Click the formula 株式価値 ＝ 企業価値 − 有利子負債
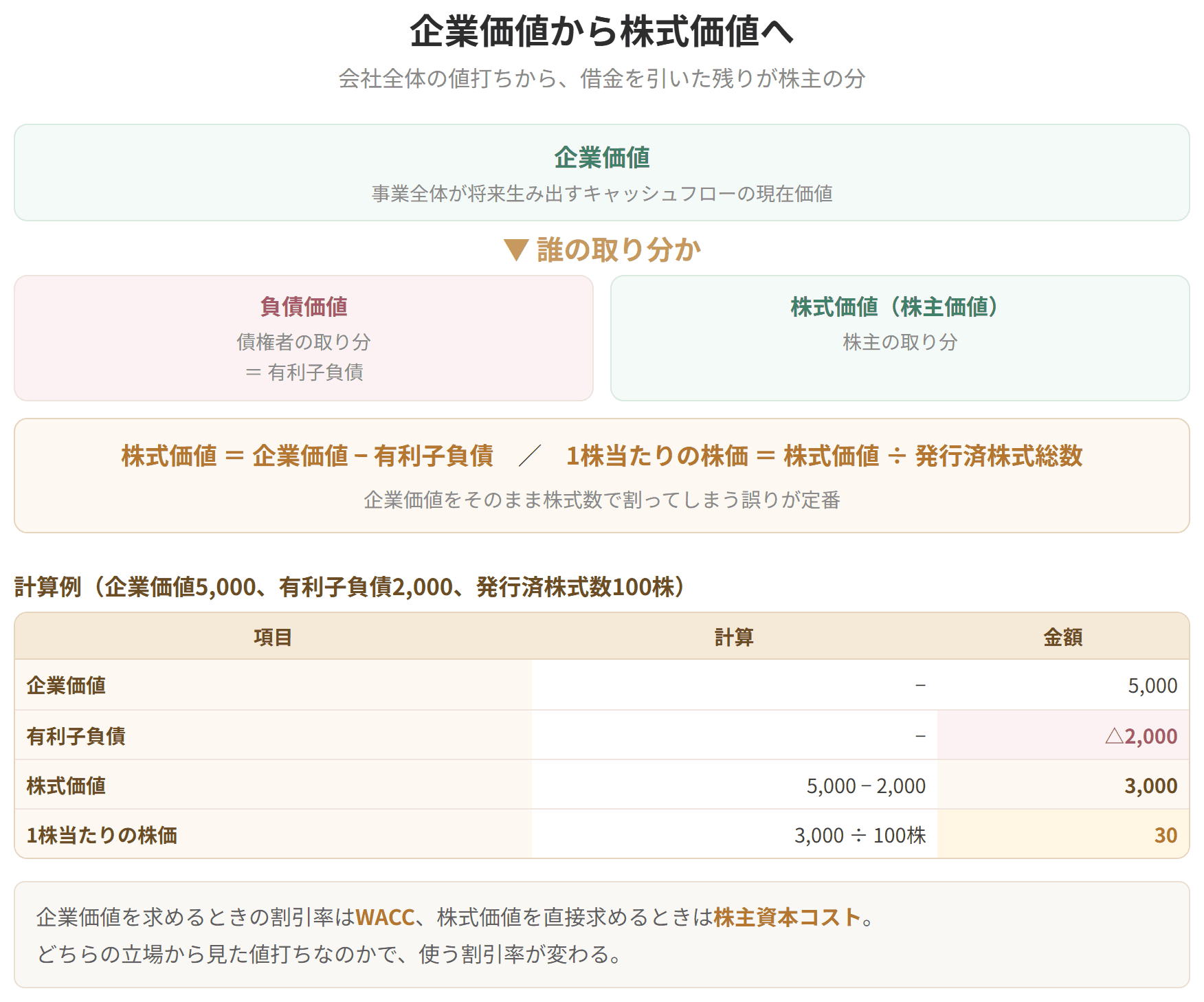1204x1002 pixels. pos(307,456)
